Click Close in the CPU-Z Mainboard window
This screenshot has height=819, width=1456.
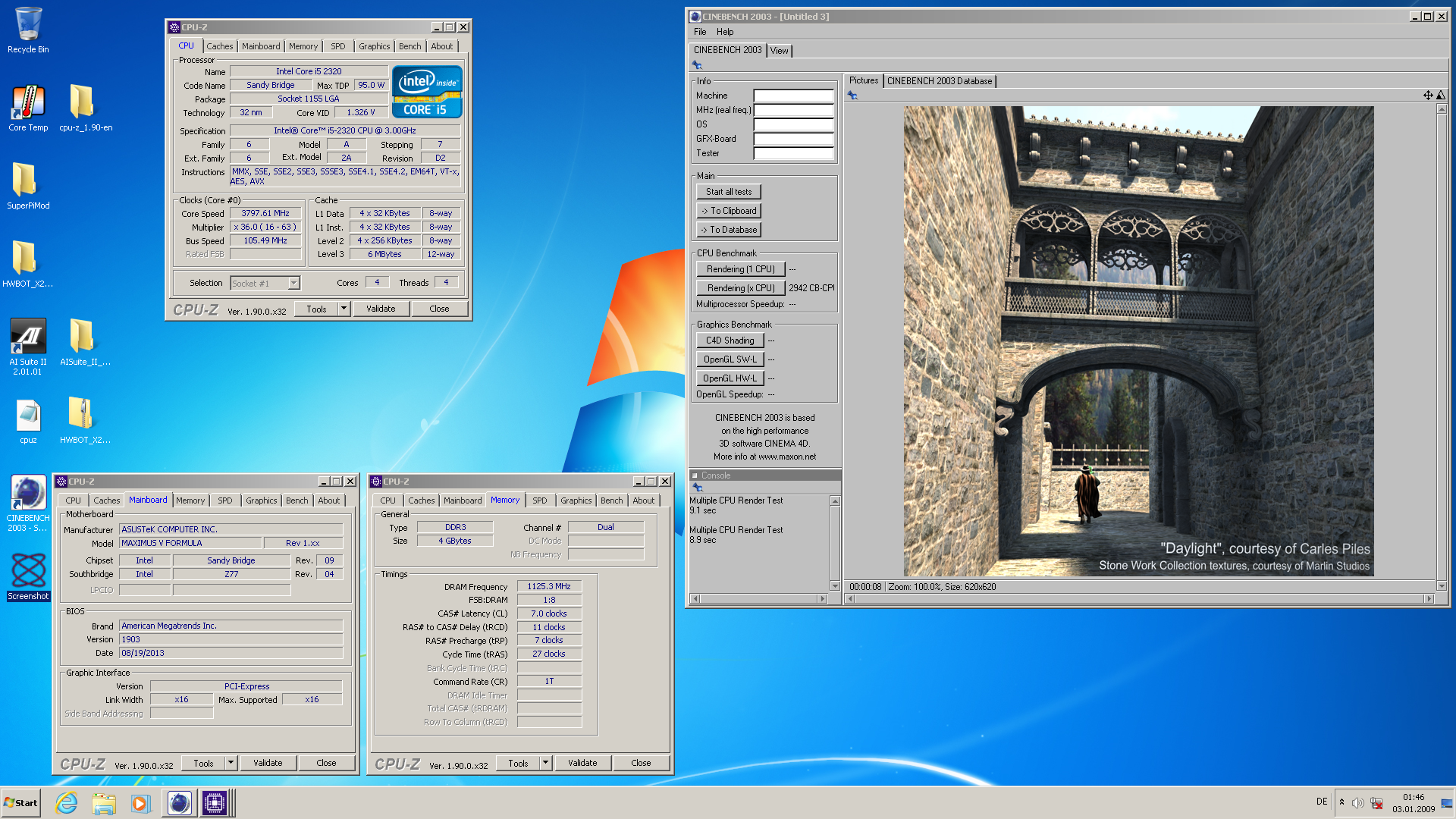(x=326, y=763)
